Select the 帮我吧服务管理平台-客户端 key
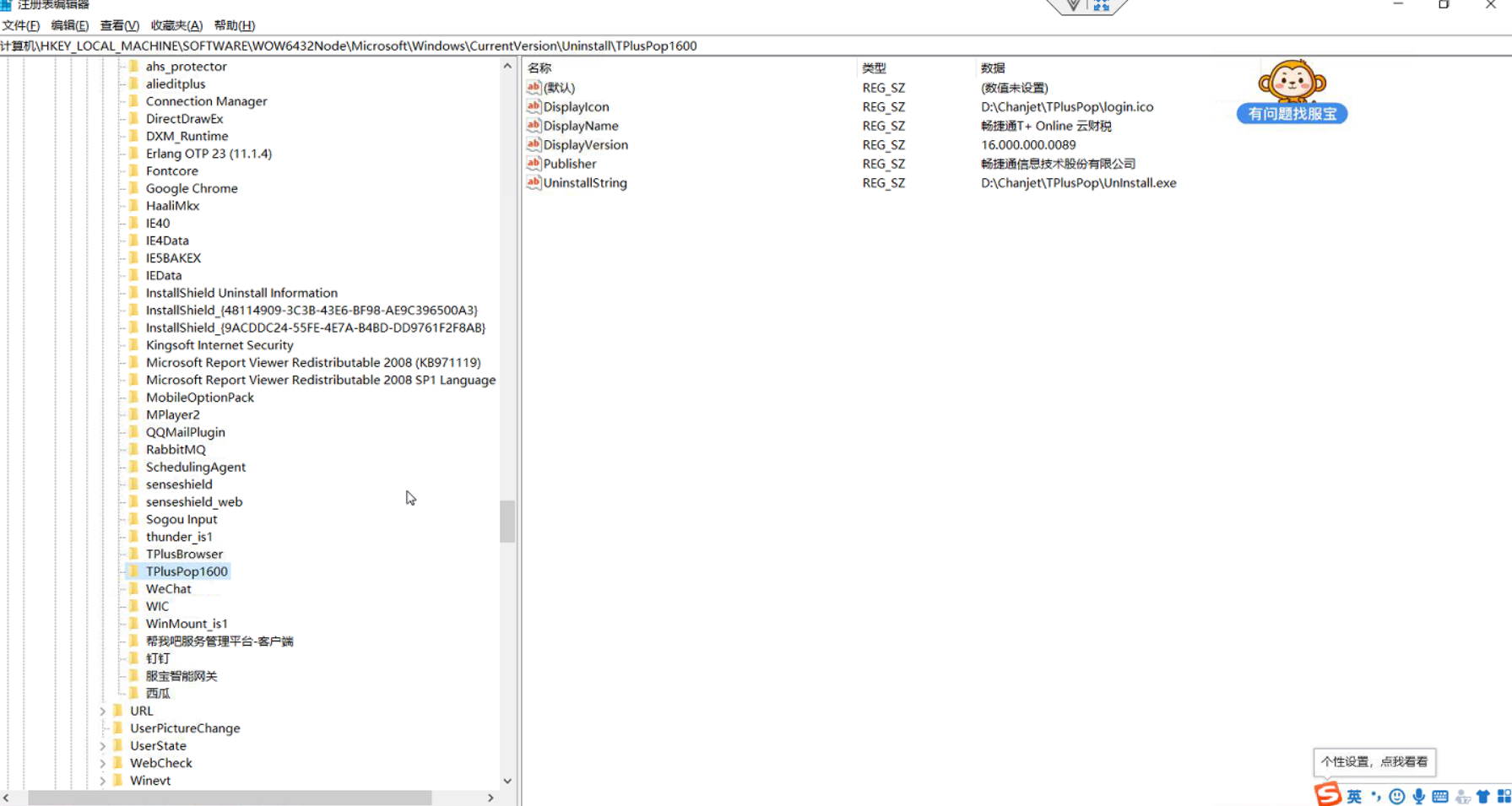1512x806 pixels. pos(219,641)
